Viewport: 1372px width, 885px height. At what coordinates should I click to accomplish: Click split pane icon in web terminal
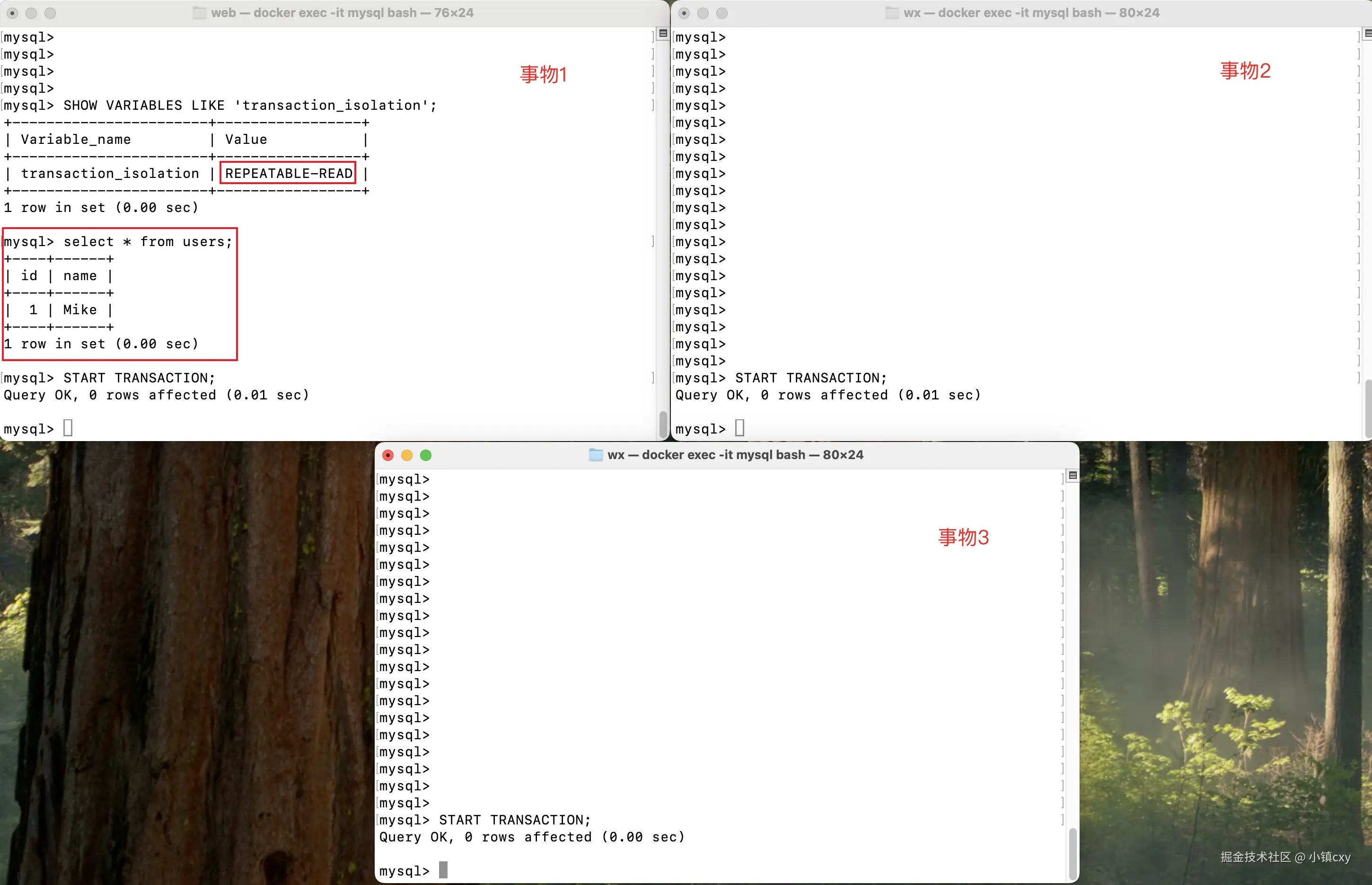coord(663,34)
